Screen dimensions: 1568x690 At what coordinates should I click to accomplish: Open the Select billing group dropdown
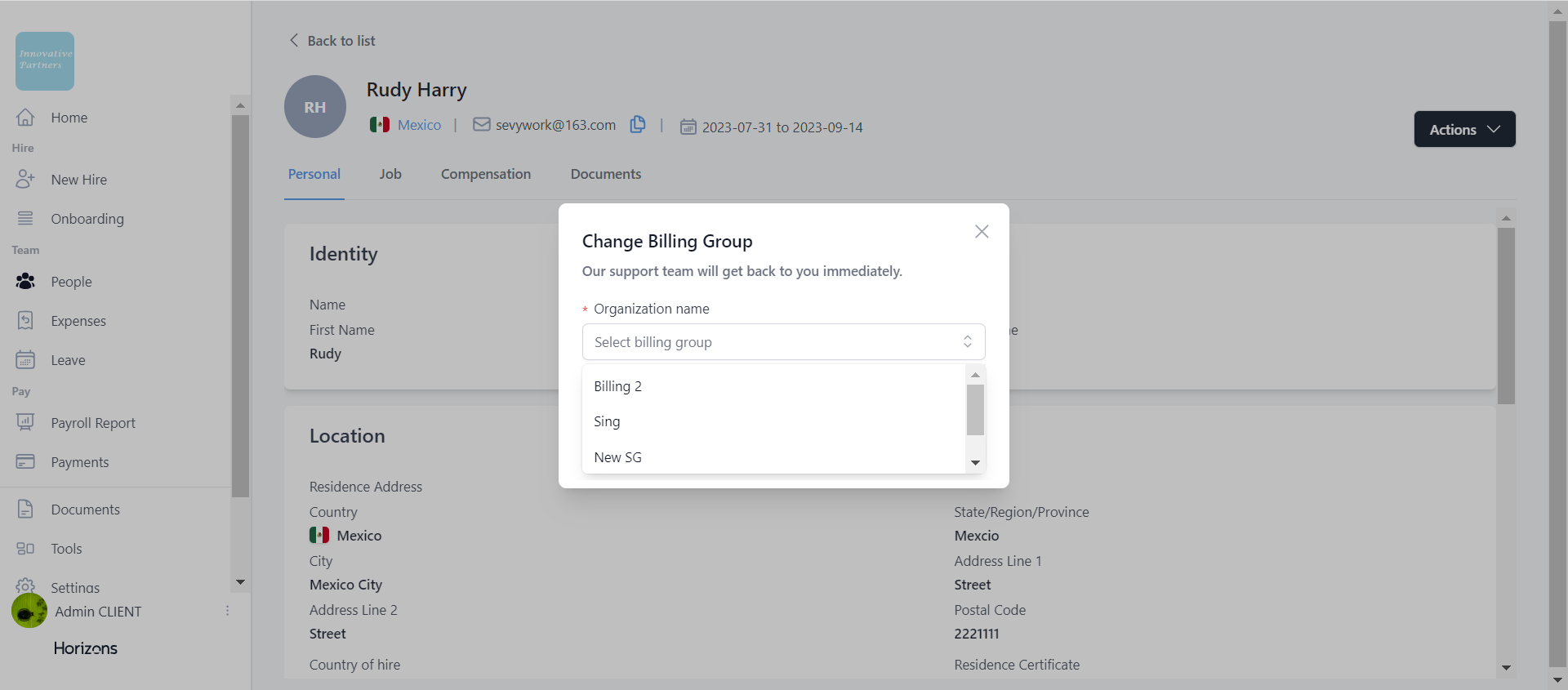tap(782, 342)
